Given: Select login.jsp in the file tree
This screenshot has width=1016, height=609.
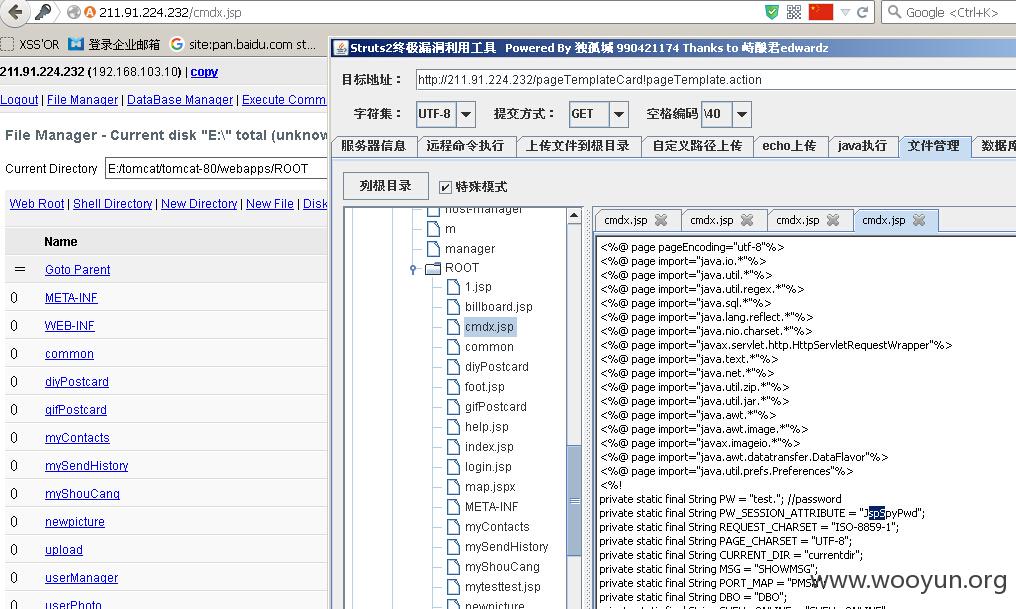Looking at the screenshot, I should (488, 467).
